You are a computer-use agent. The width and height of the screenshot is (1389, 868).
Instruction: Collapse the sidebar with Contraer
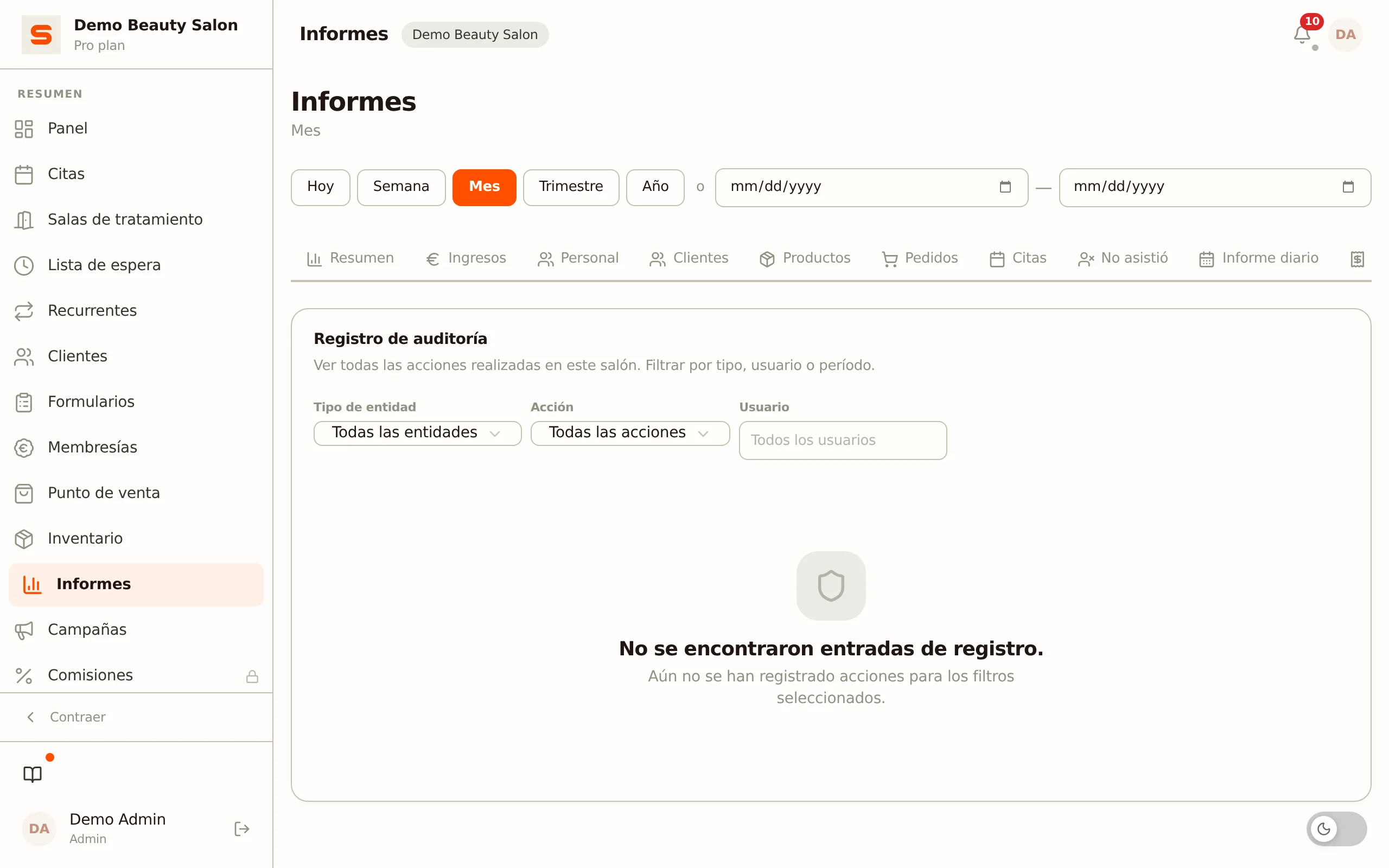tap(67, 717)
